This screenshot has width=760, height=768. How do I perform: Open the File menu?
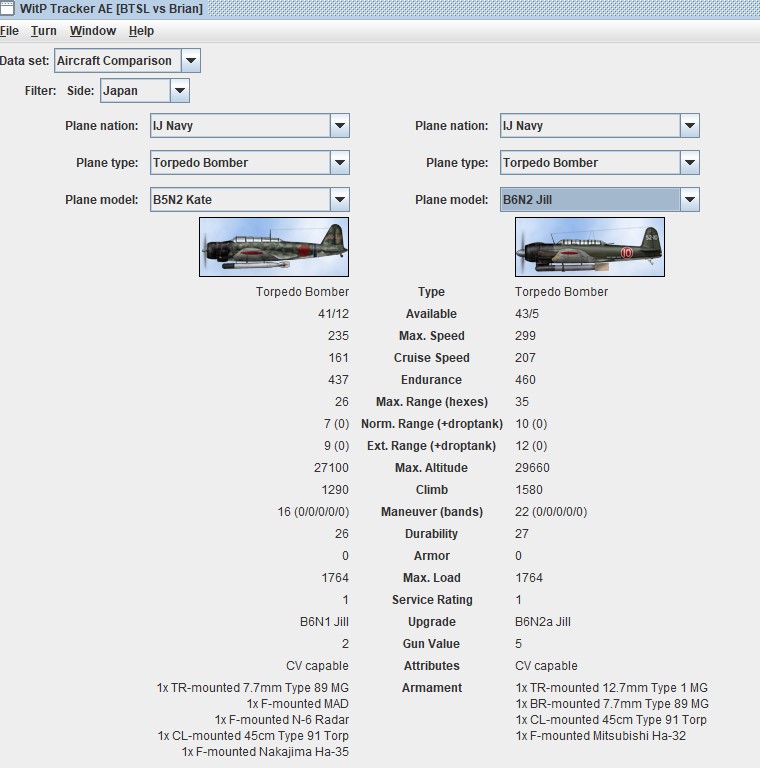pyautogui.click(x=9, y=31)
